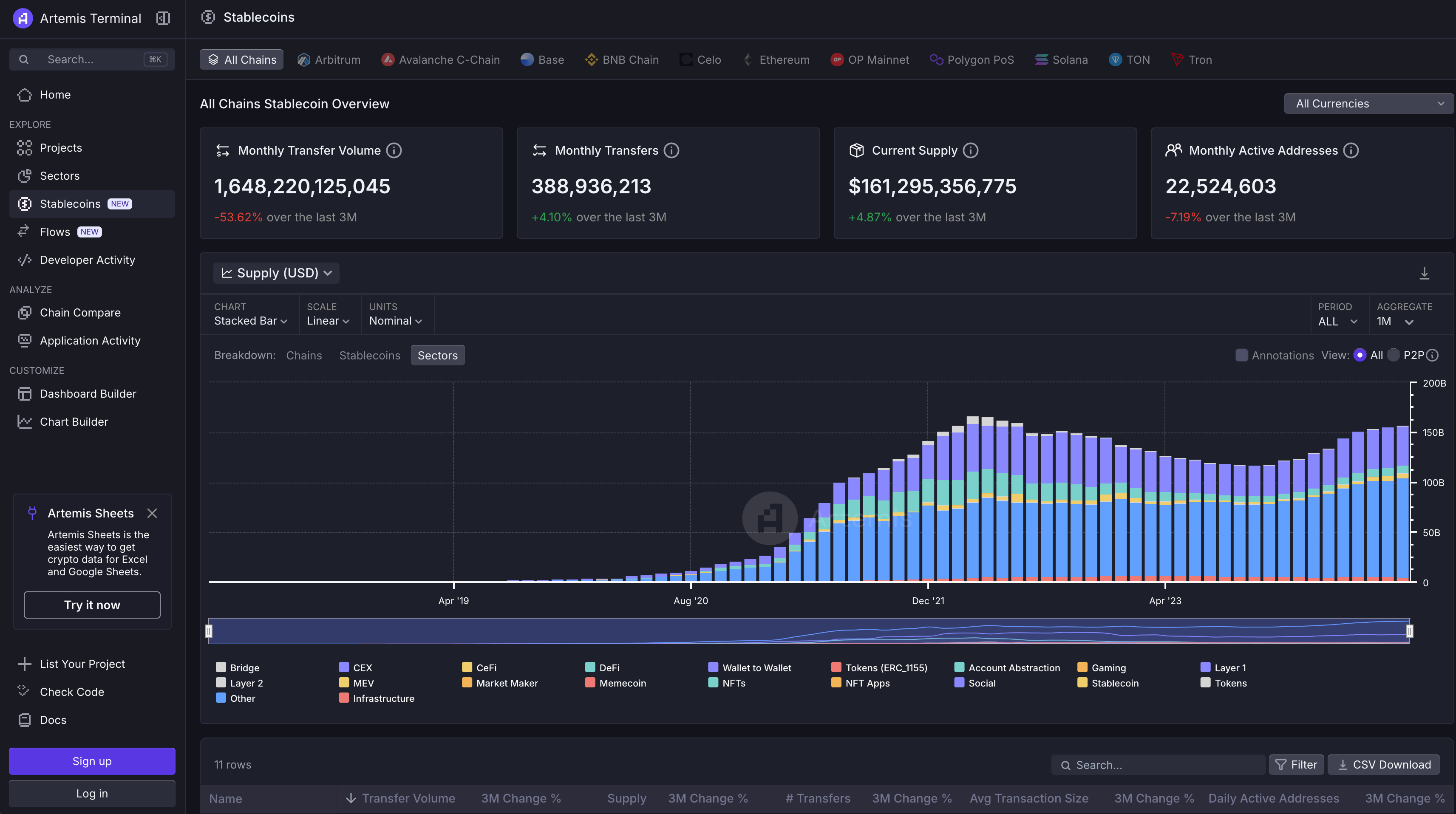Select the P2P view radio button
This screenshot has width=1456, height=814.
(x=1393, y=355)
